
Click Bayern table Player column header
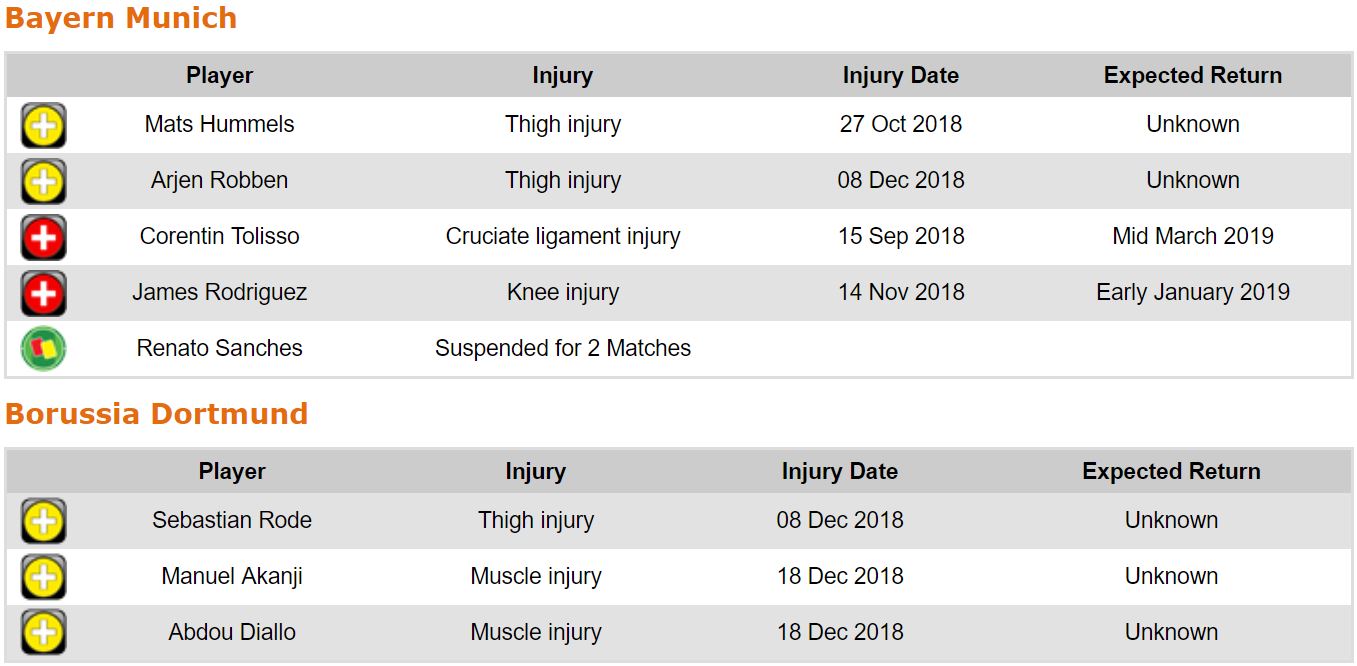coord(219,75)
